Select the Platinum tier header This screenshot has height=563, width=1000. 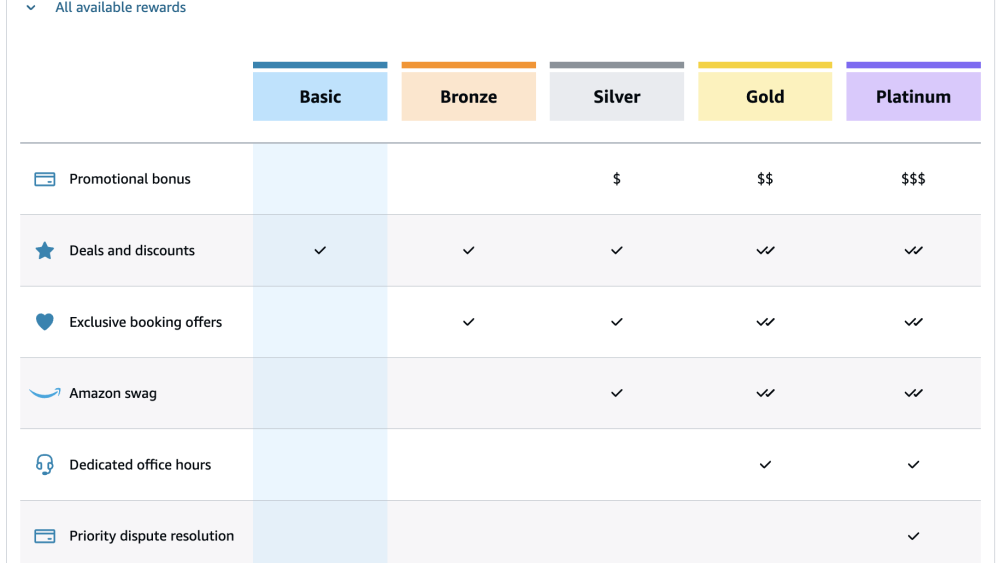(x=913, y=97)
